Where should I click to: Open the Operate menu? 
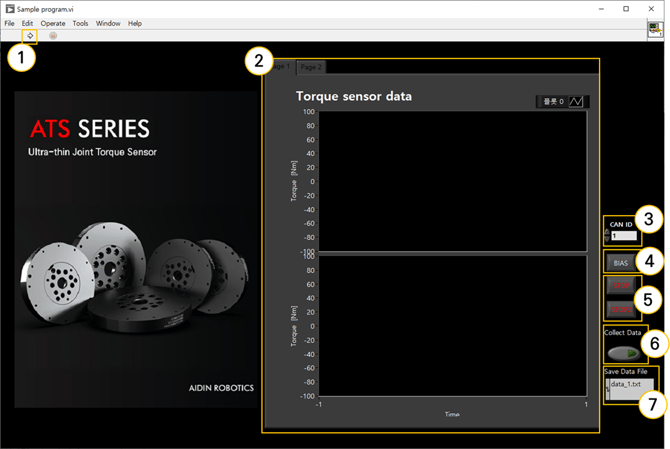pos(52,23)
